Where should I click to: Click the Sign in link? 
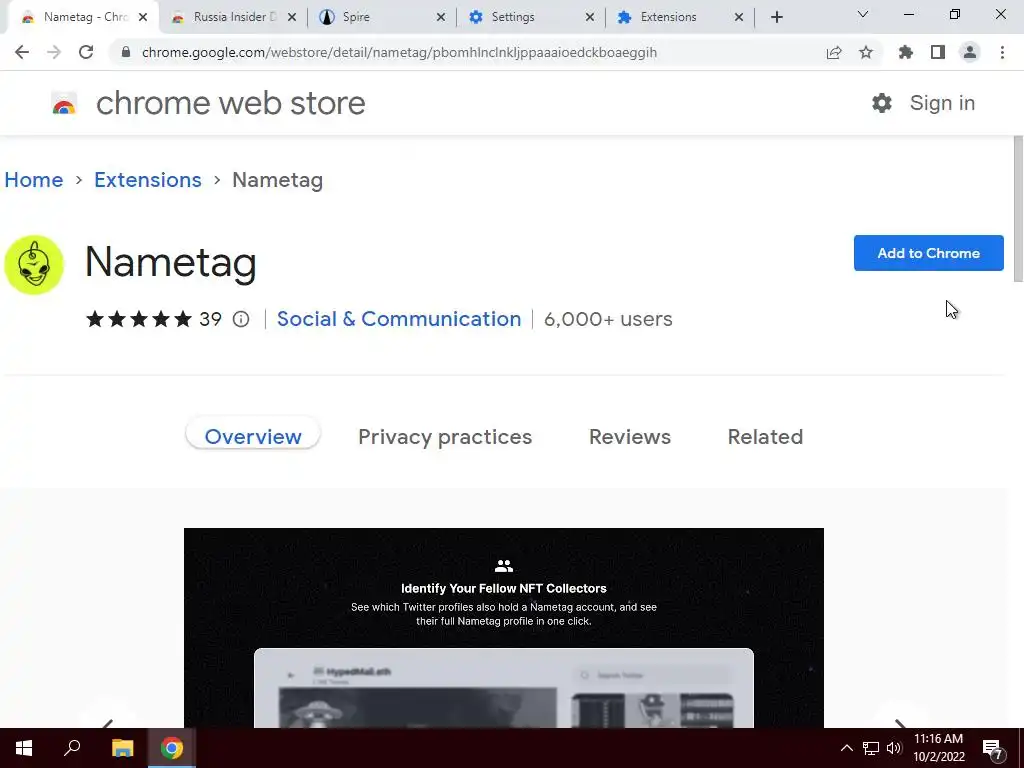pyautogui.click(x=942, y=103)
